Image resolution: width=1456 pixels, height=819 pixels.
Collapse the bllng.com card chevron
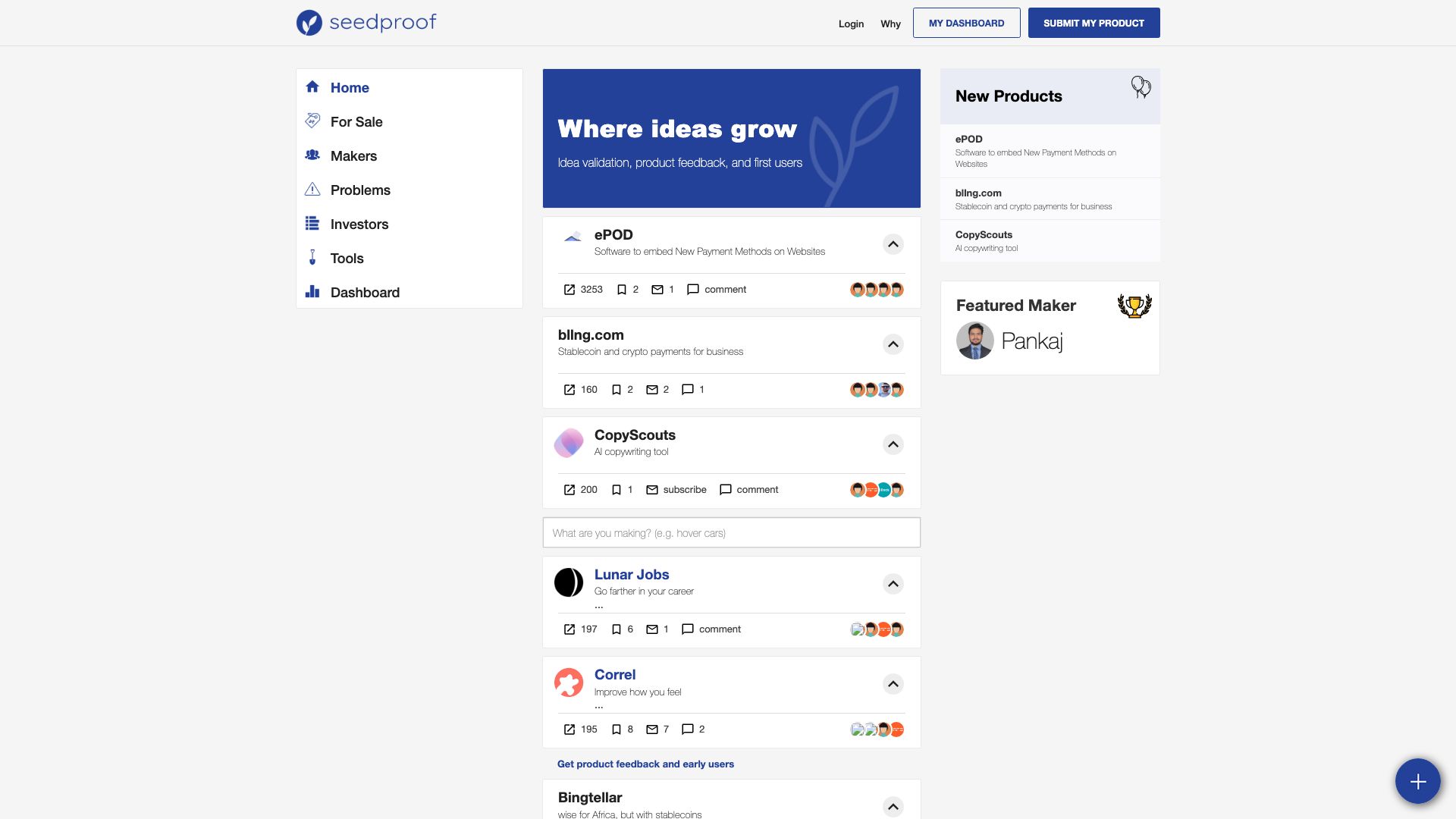893,344
